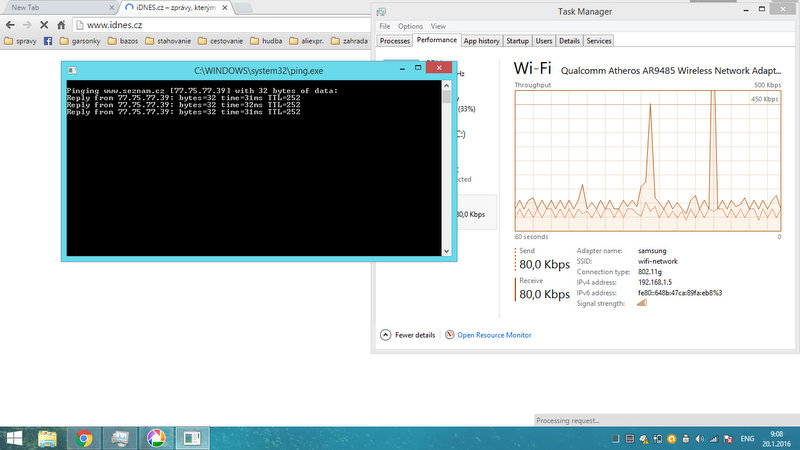Click the Wi-Fi throughput graph
This screenshot has height=450, width=800.
647,161
